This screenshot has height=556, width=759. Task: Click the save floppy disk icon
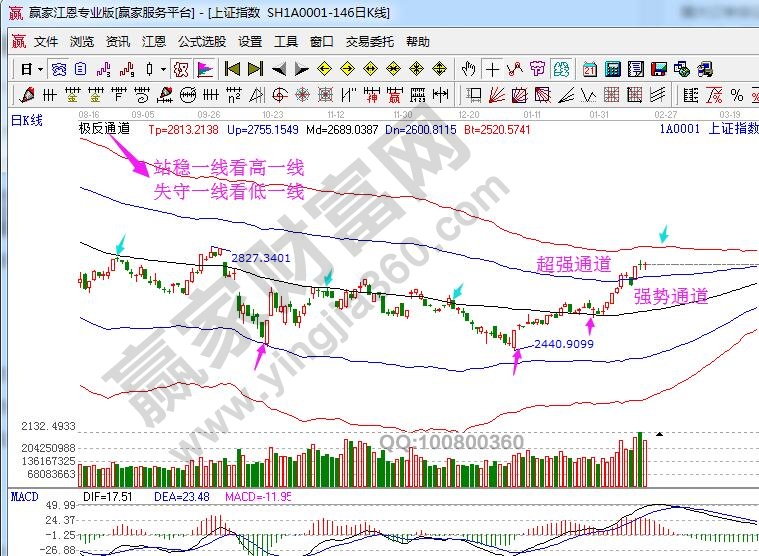658,69
